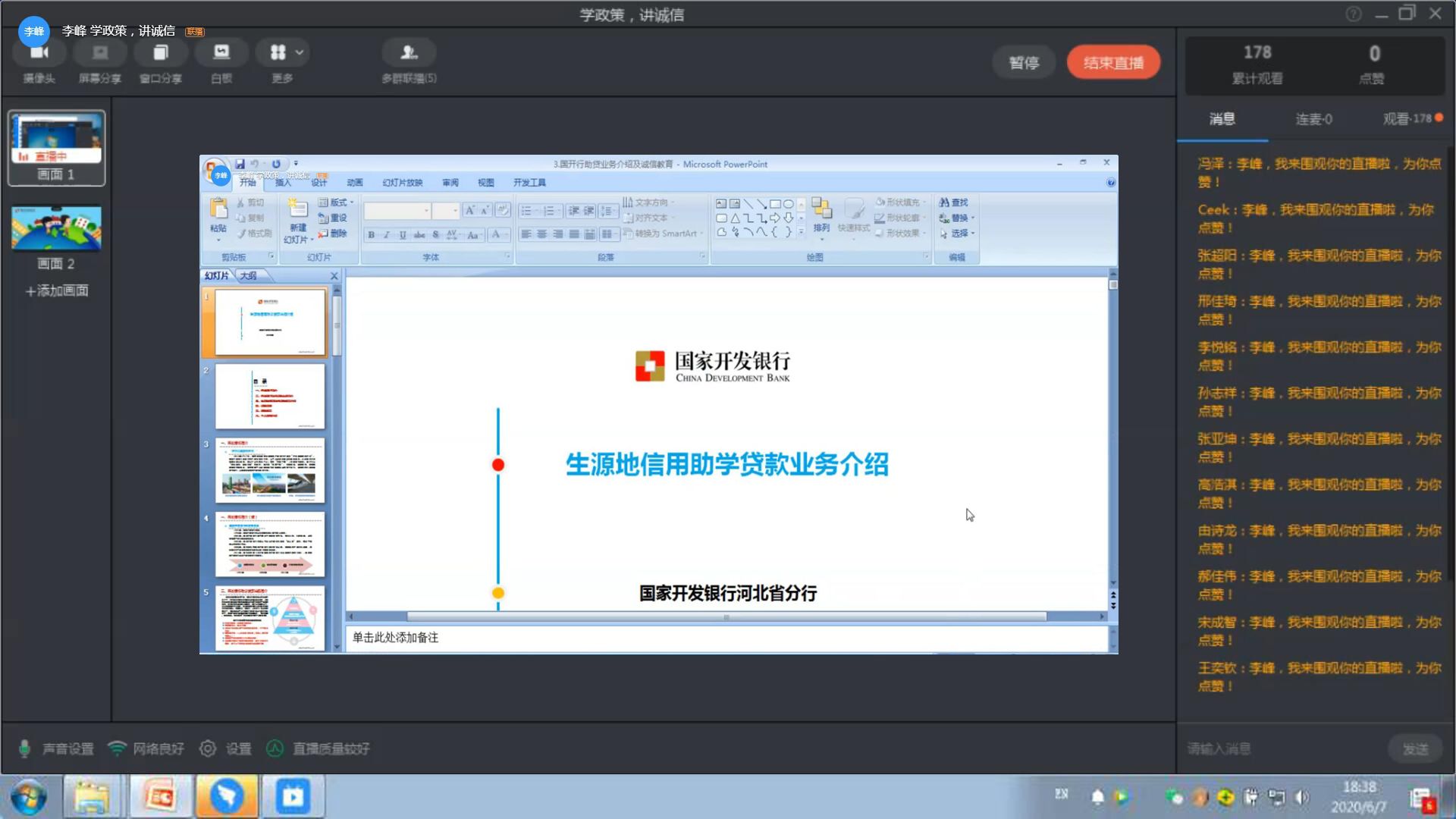
Task: Toggle Underline formatting
Action: point(403,235)
